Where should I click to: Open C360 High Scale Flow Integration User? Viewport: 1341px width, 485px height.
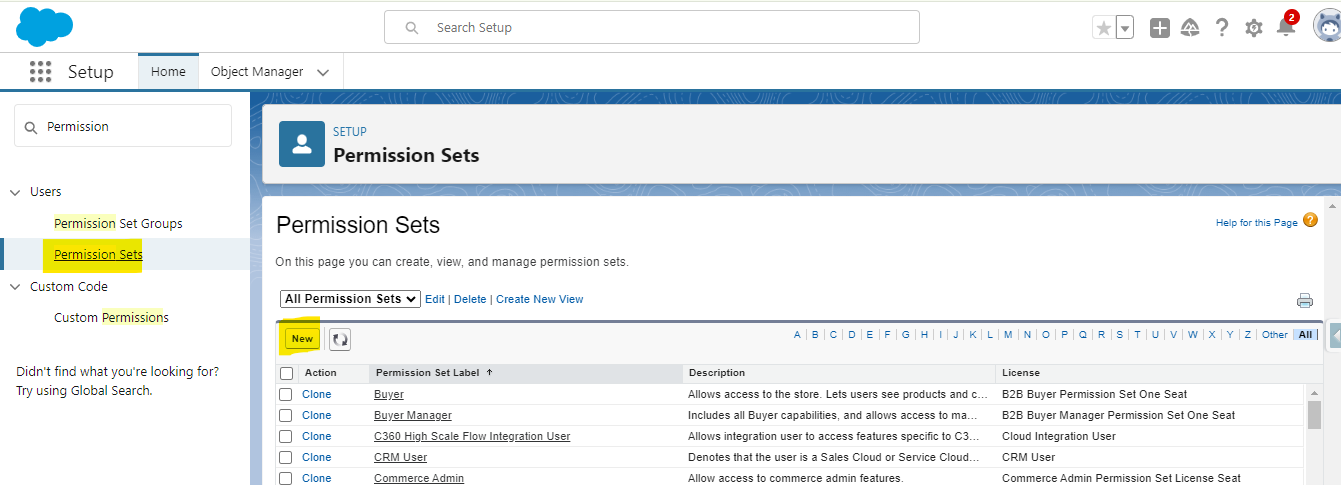[x=472, y=436]
